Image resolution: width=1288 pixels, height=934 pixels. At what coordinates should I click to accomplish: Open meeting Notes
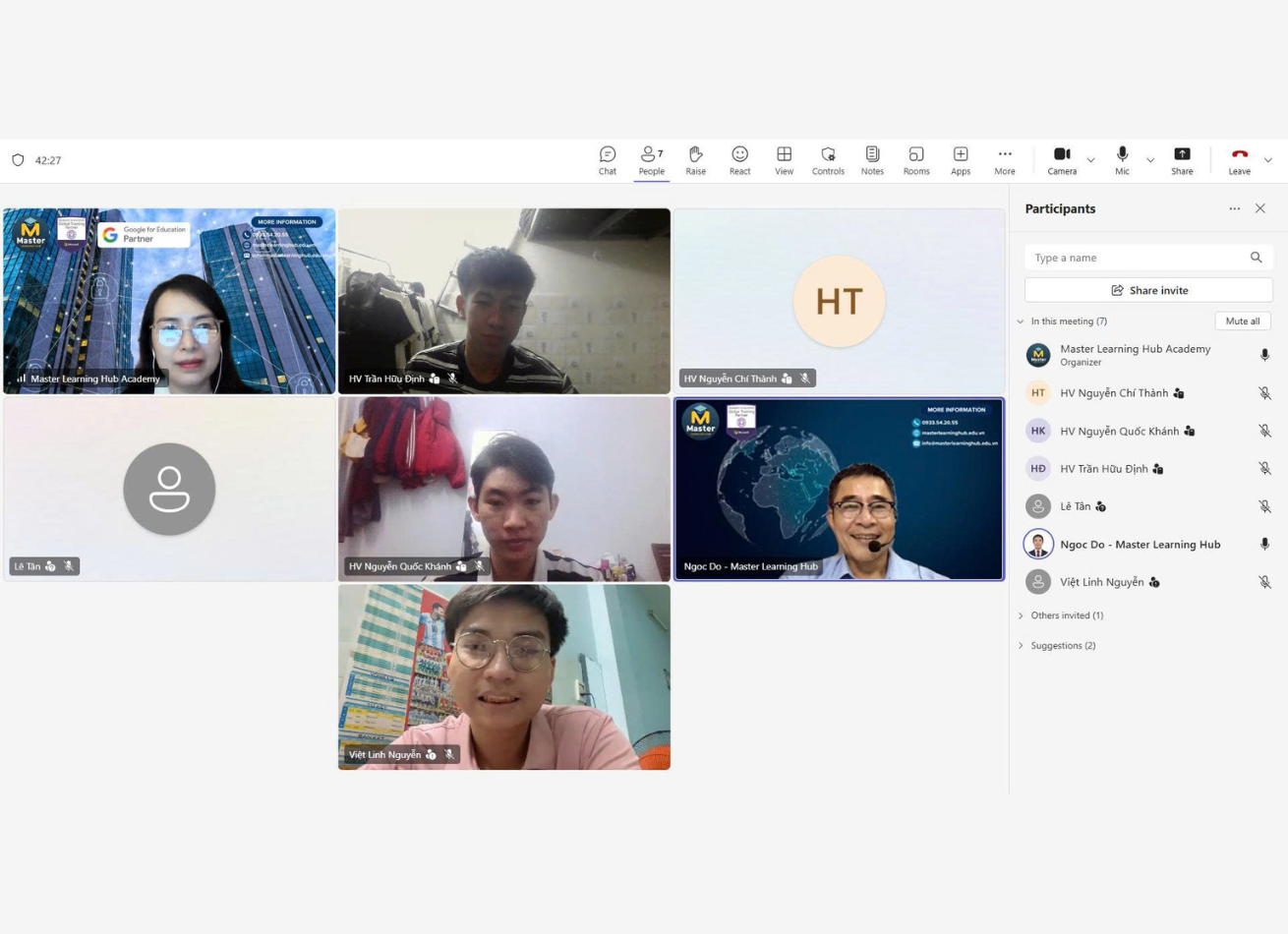point(872,160)
